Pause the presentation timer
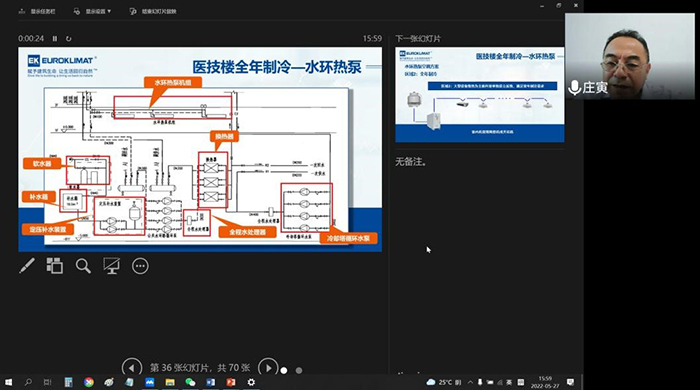700x390 pixels. (55, 39)
